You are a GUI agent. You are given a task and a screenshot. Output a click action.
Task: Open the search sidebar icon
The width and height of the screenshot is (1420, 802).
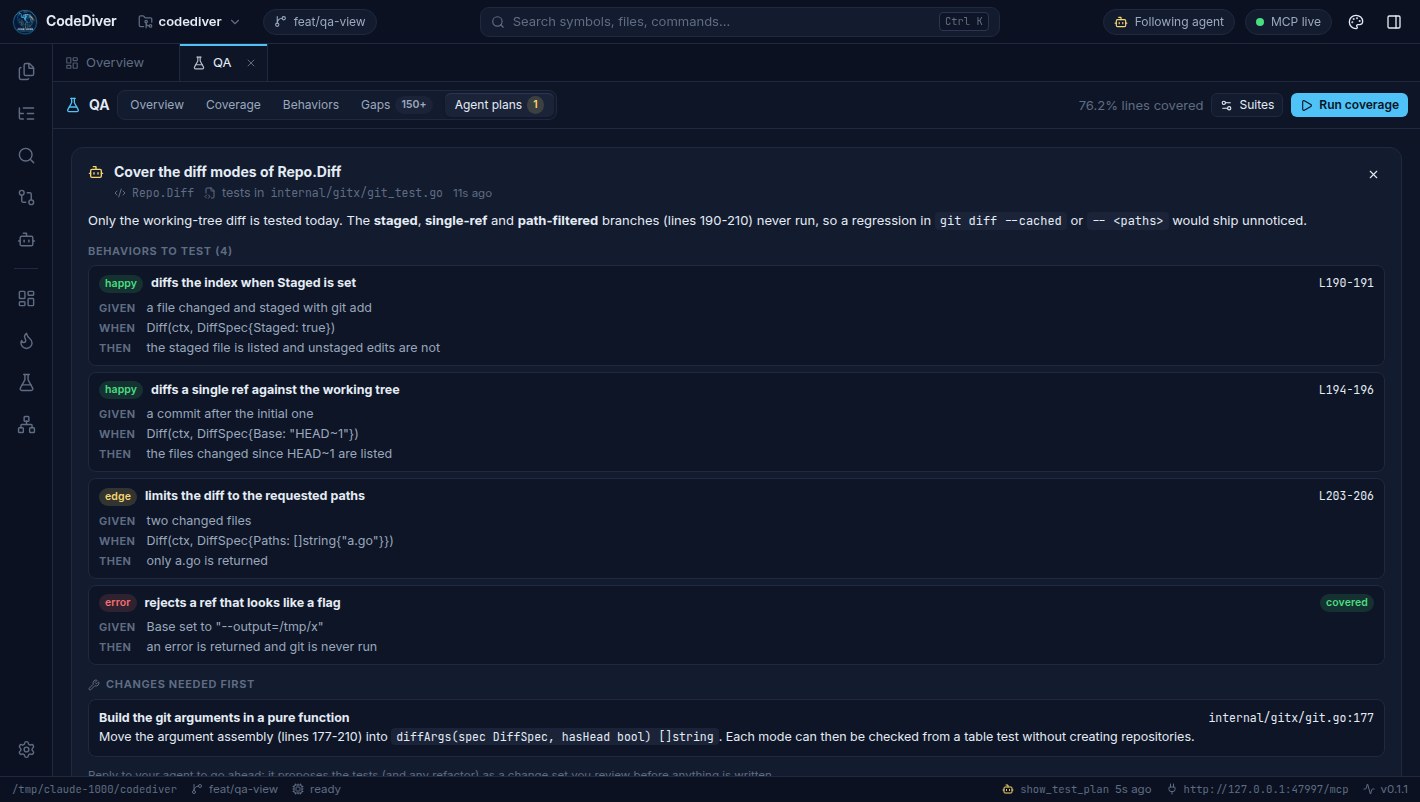pyautogui.click(x=26, y=155)
